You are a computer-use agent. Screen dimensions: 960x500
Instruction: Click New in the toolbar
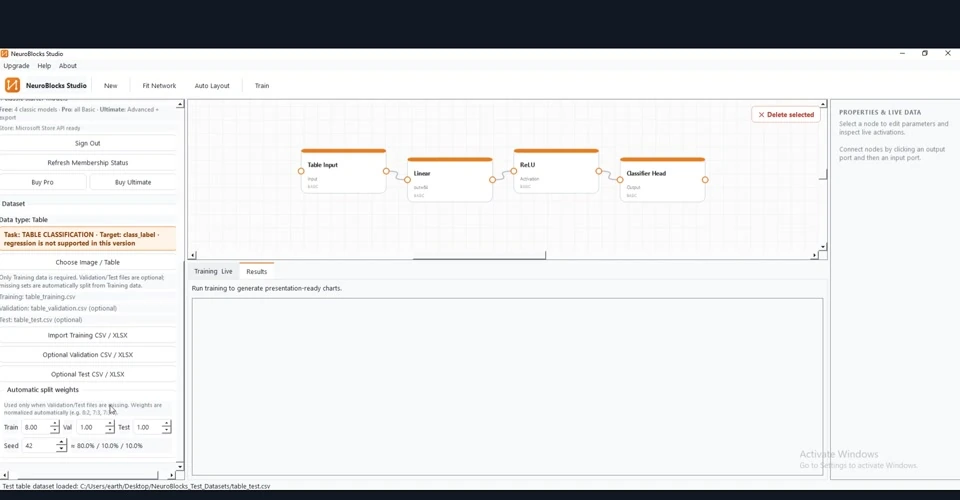[110, 86]
